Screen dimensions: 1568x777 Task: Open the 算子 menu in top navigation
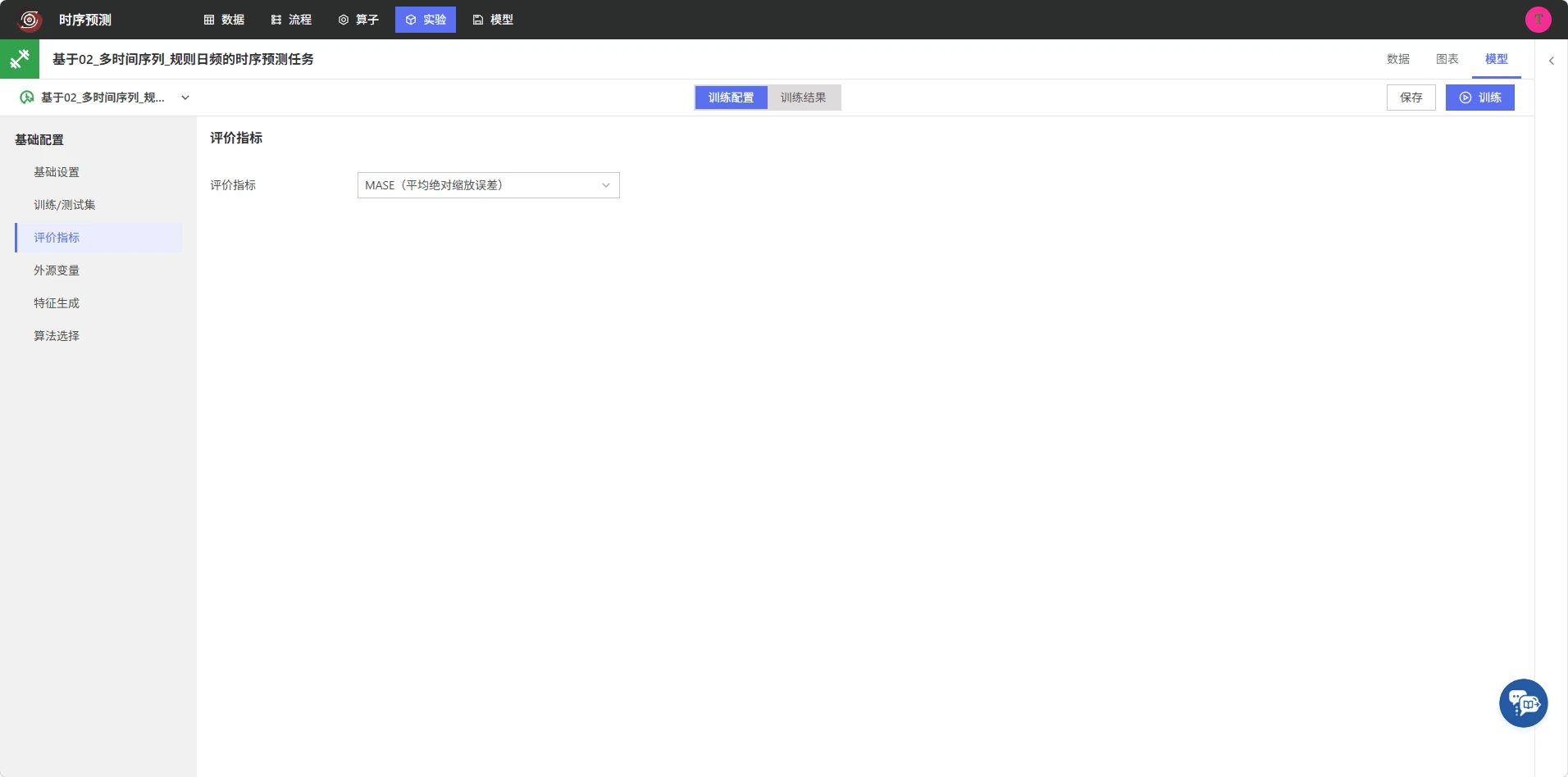tap(358, 20)
